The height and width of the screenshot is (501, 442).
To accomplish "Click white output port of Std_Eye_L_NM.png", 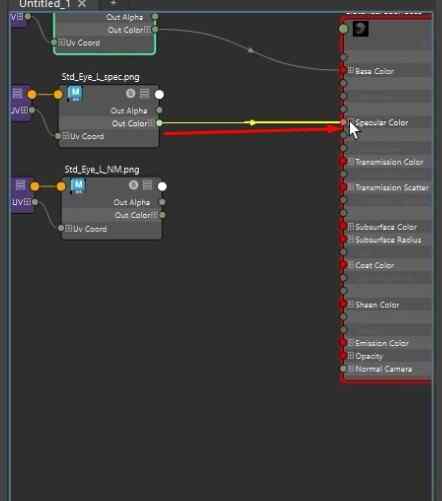I will pyautogui.click(x=162, y=186).
